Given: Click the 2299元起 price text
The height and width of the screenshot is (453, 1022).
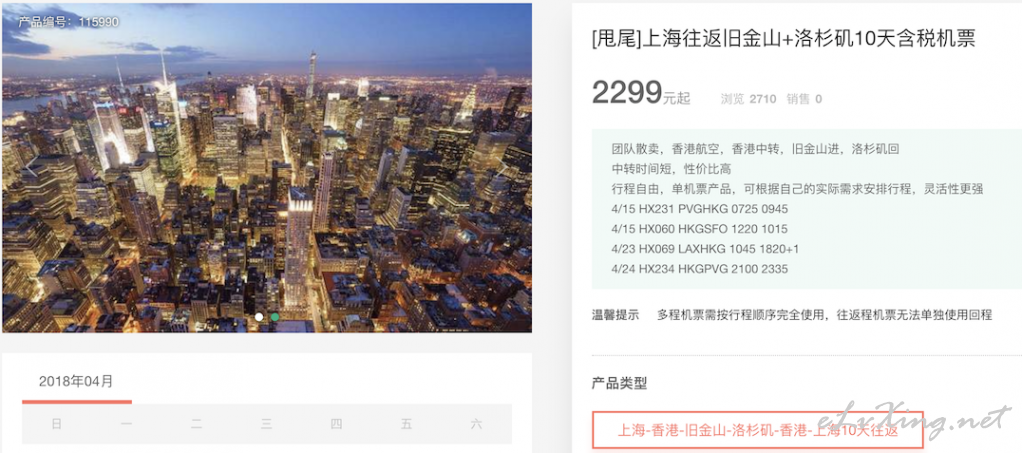Looking at the screenshot, I should pos(641,93).
